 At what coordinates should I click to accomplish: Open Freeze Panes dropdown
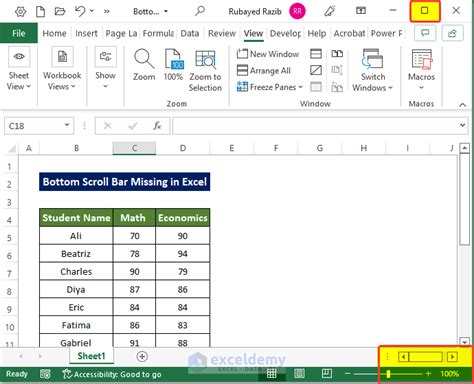pos(270,87)
